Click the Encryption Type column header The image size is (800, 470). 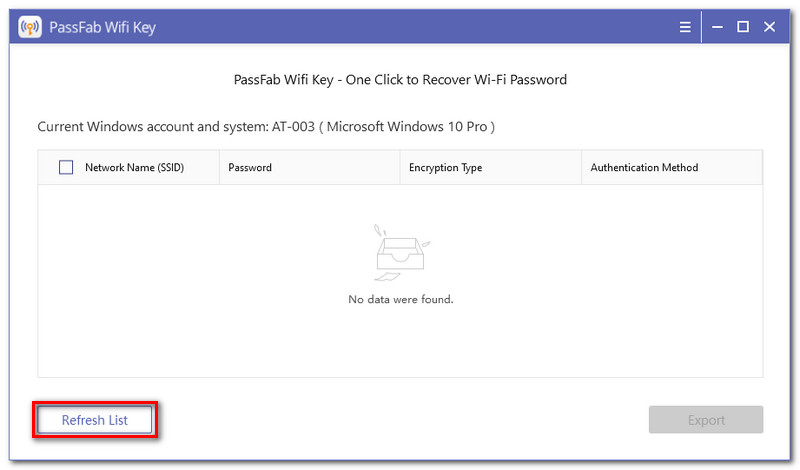445,167
